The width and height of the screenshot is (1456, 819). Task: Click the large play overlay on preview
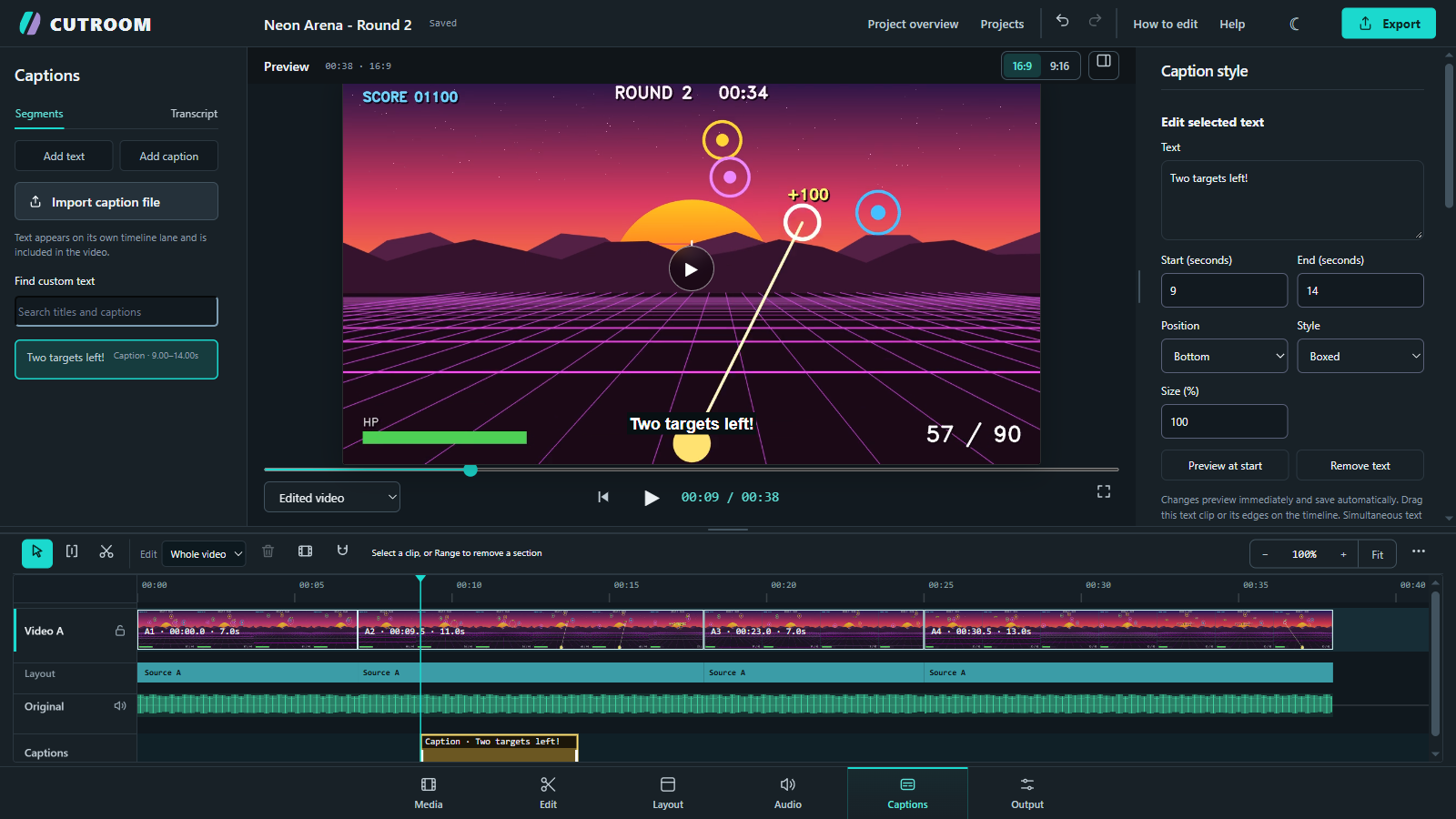pos(692,269)
